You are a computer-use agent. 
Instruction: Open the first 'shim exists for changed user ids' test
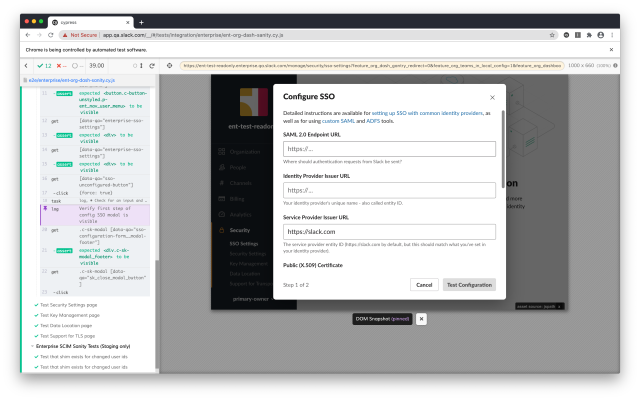pyautogui.click(x=84, y=357)
